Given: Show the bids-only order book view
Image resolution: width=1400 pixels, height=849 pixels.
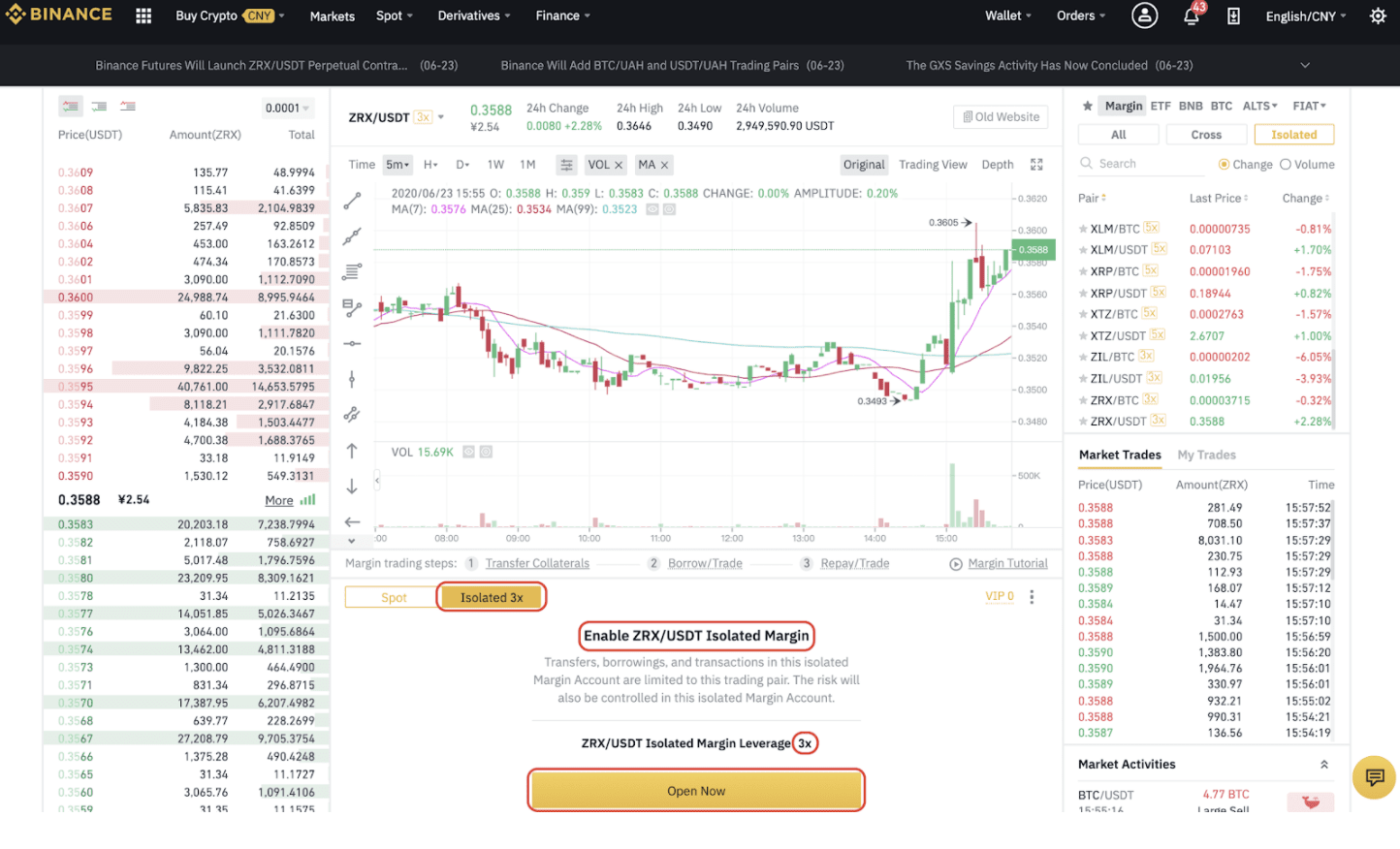Looking at the screenshot, I should [x=99, y=106].
